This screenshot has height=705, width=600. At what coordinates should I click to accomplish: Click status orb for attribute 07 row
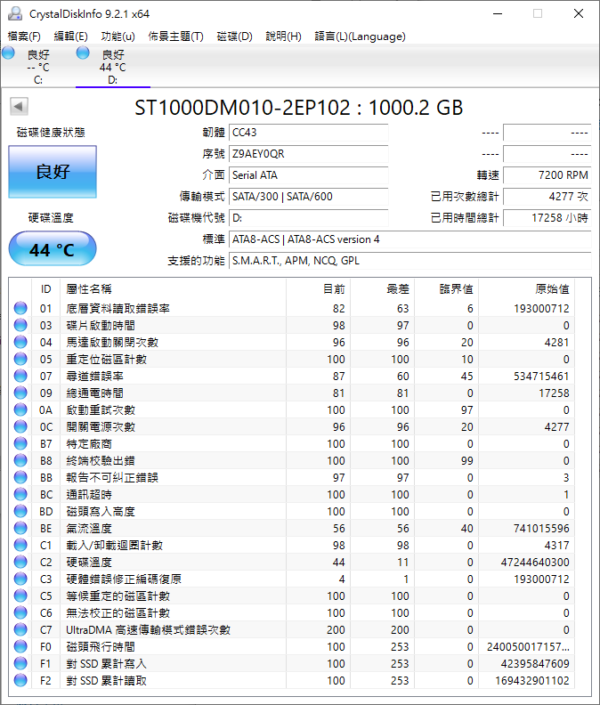click(20, 376)
